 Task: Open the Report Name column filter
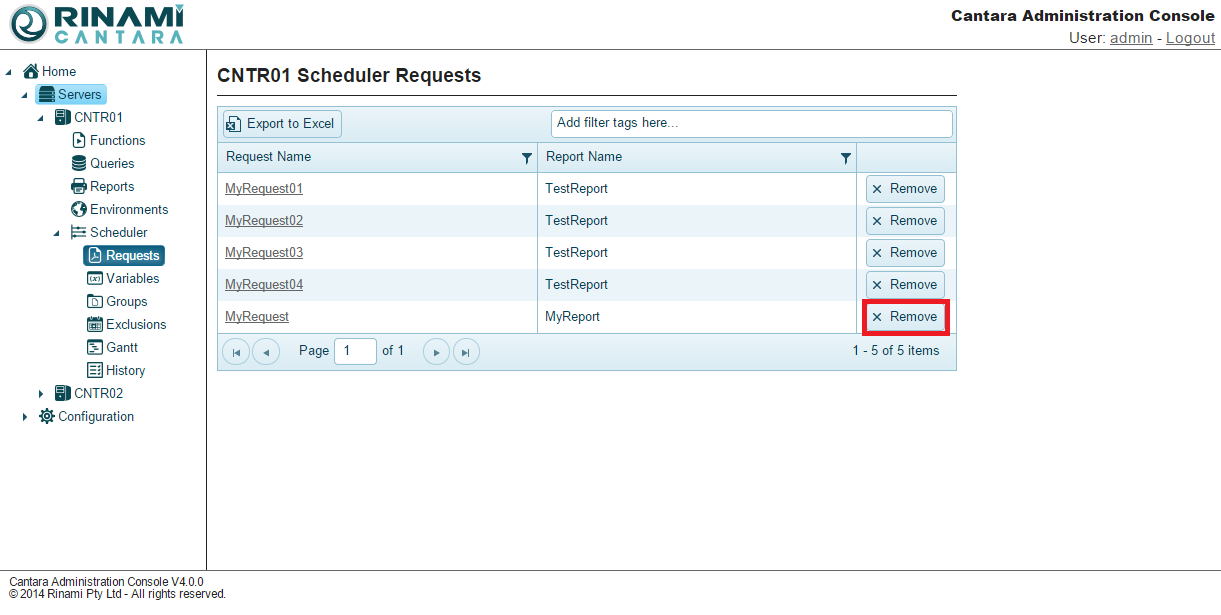click(846, 158)
